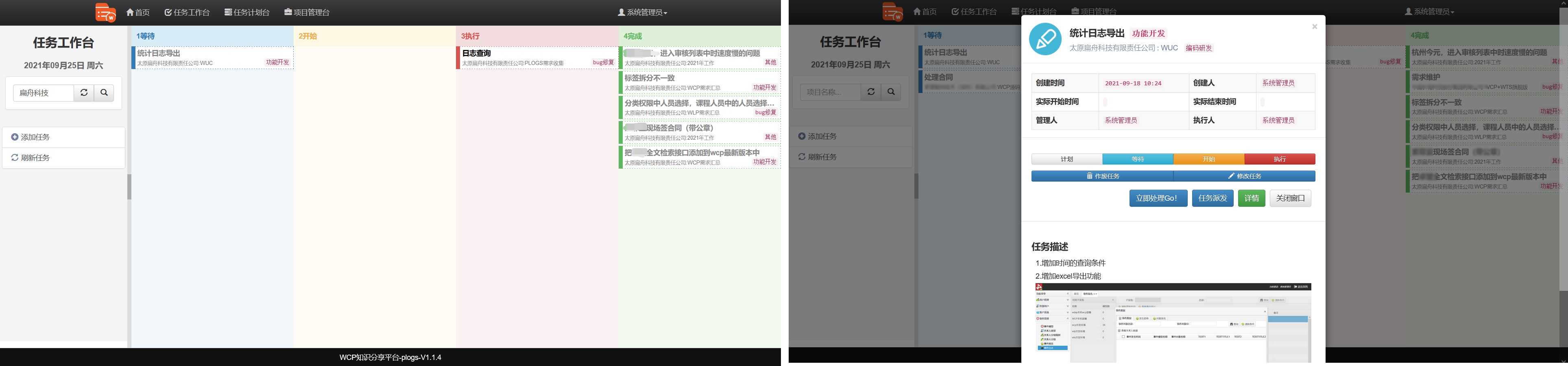Click 系统管理员 in the 执行人 row

(x=1278, y=120)
